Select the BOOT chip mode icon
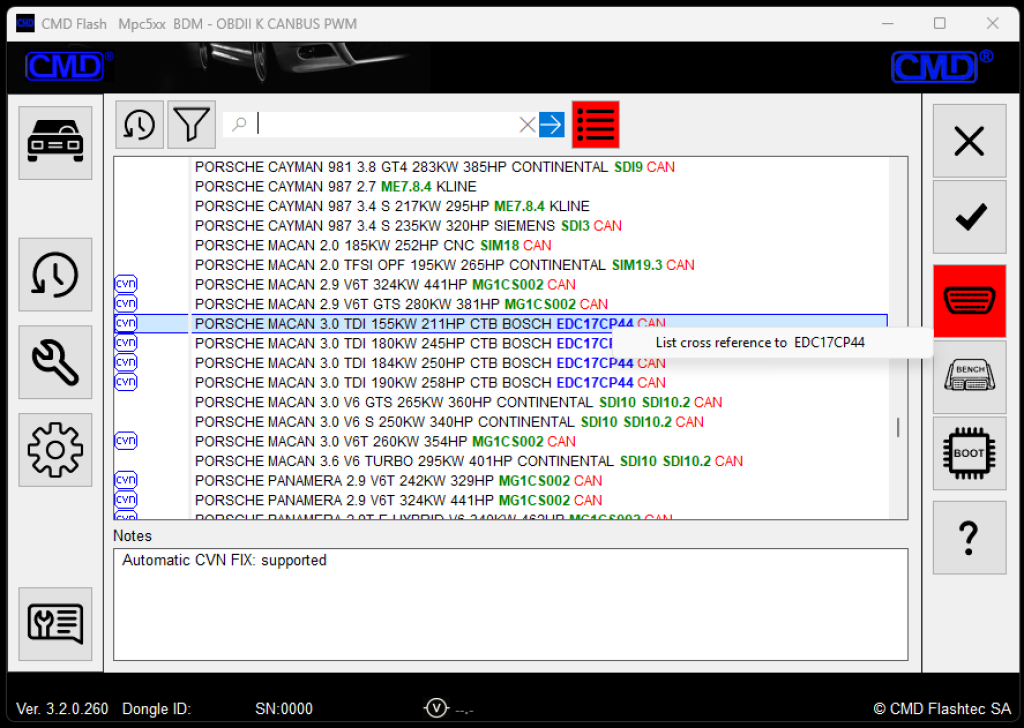This screenshot has width=1024, height=728. 969,453
